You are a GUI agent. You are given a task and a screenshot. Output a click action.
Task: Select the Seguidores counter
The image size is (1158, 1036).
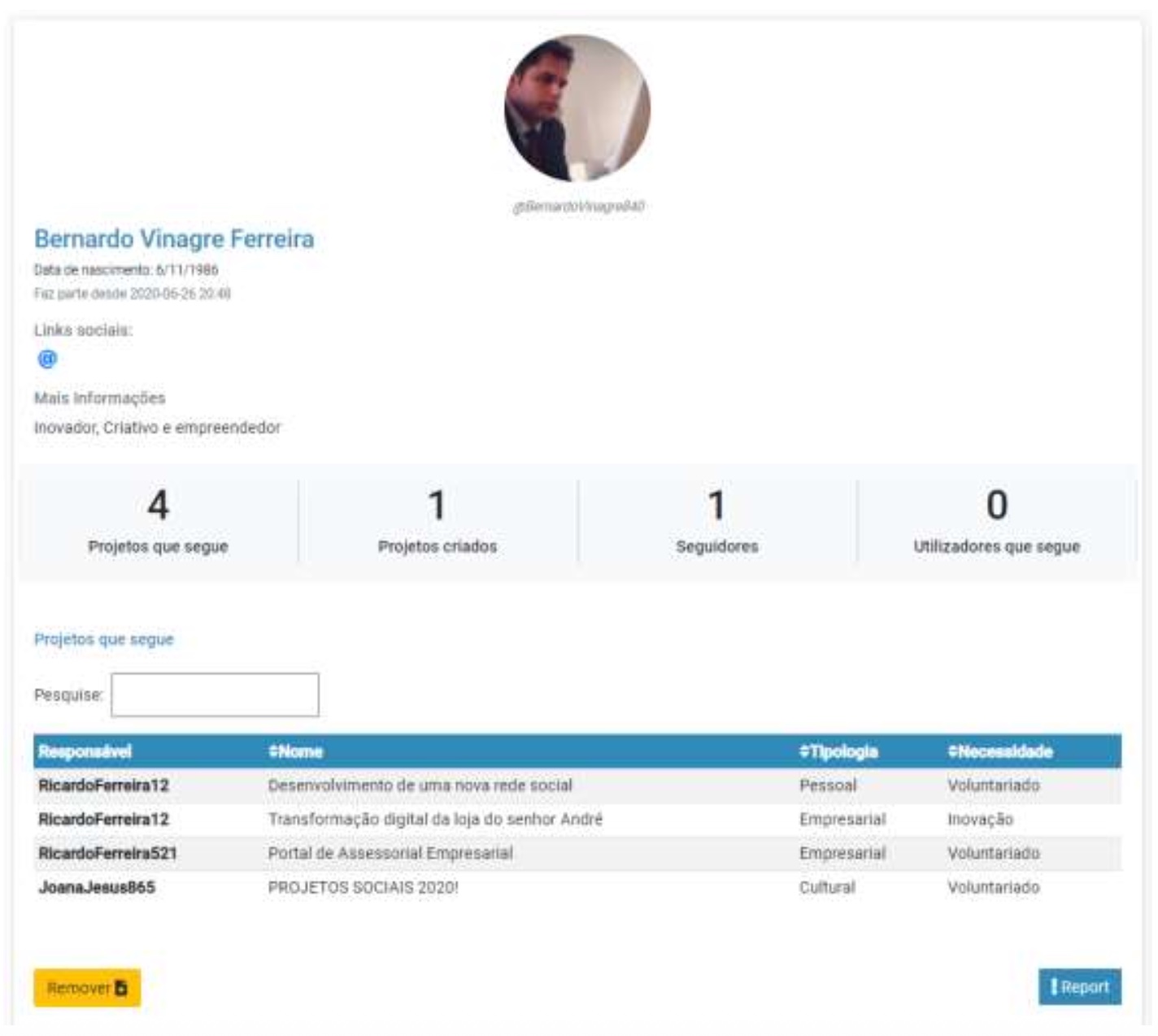(716, 522)
